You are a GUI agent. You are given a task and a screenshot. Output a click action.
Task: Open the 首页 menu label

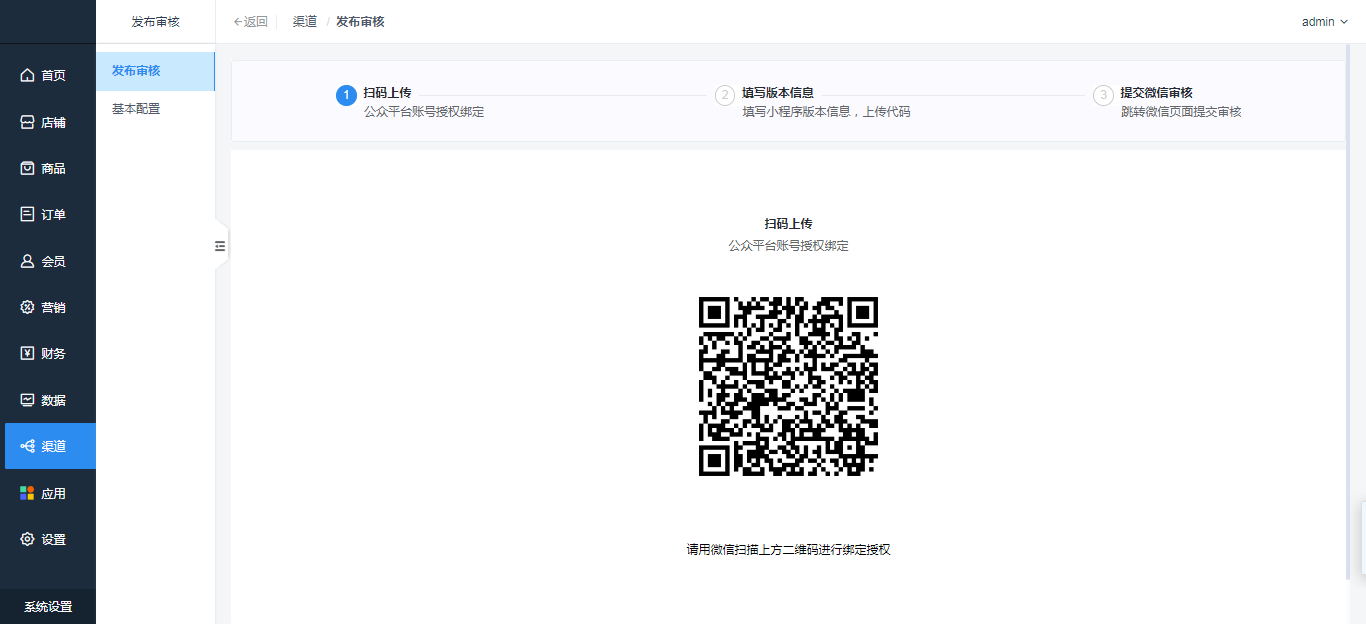pos(54,76)
